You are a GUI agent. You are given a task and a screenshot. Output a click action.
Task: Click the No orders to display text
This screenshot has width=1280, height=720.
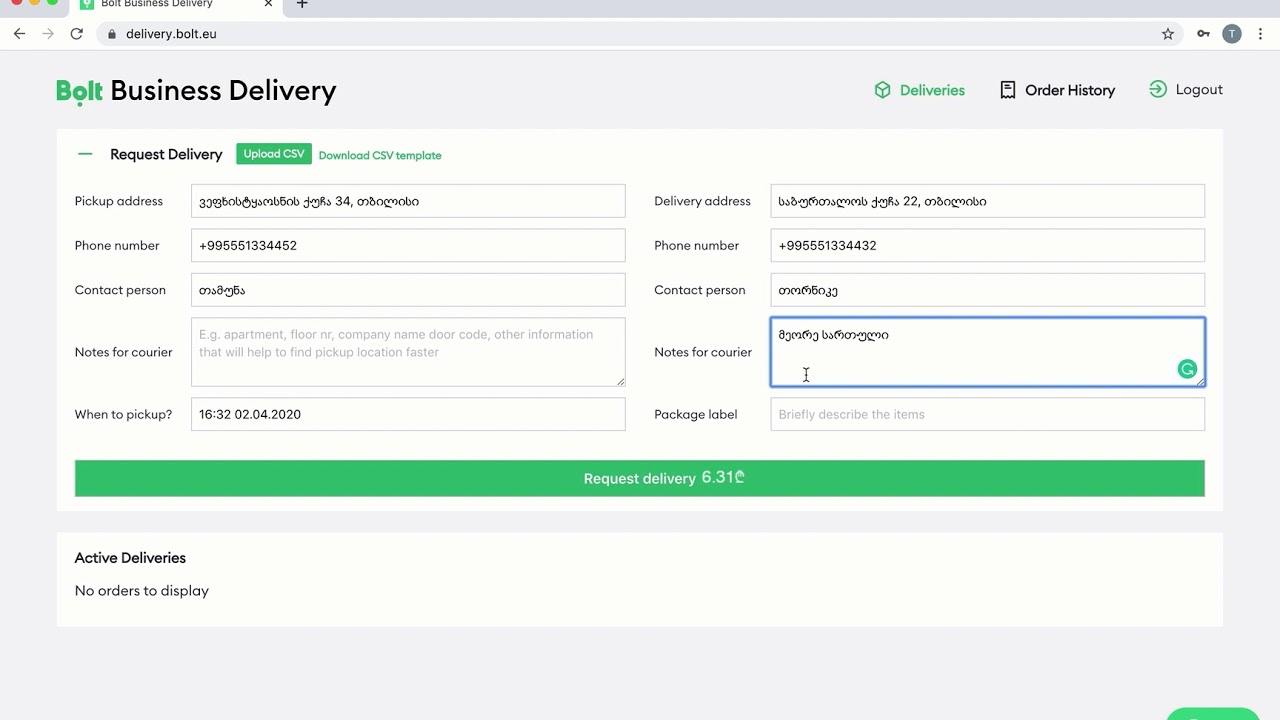[x=142, y=591]
